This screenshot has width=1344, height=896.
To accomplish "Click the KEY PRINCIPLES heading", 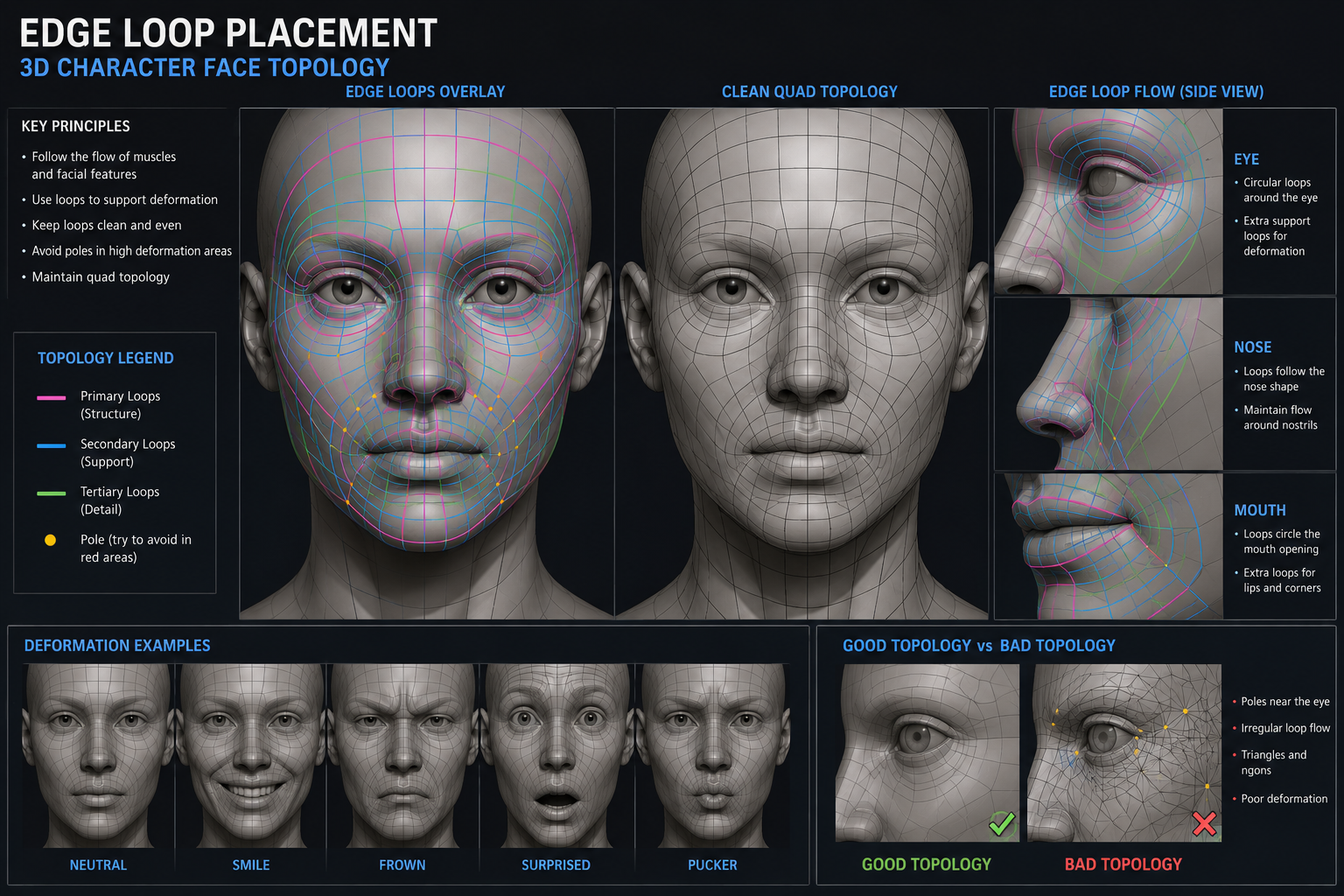I will pyautogui.click(x=76, y=126).
